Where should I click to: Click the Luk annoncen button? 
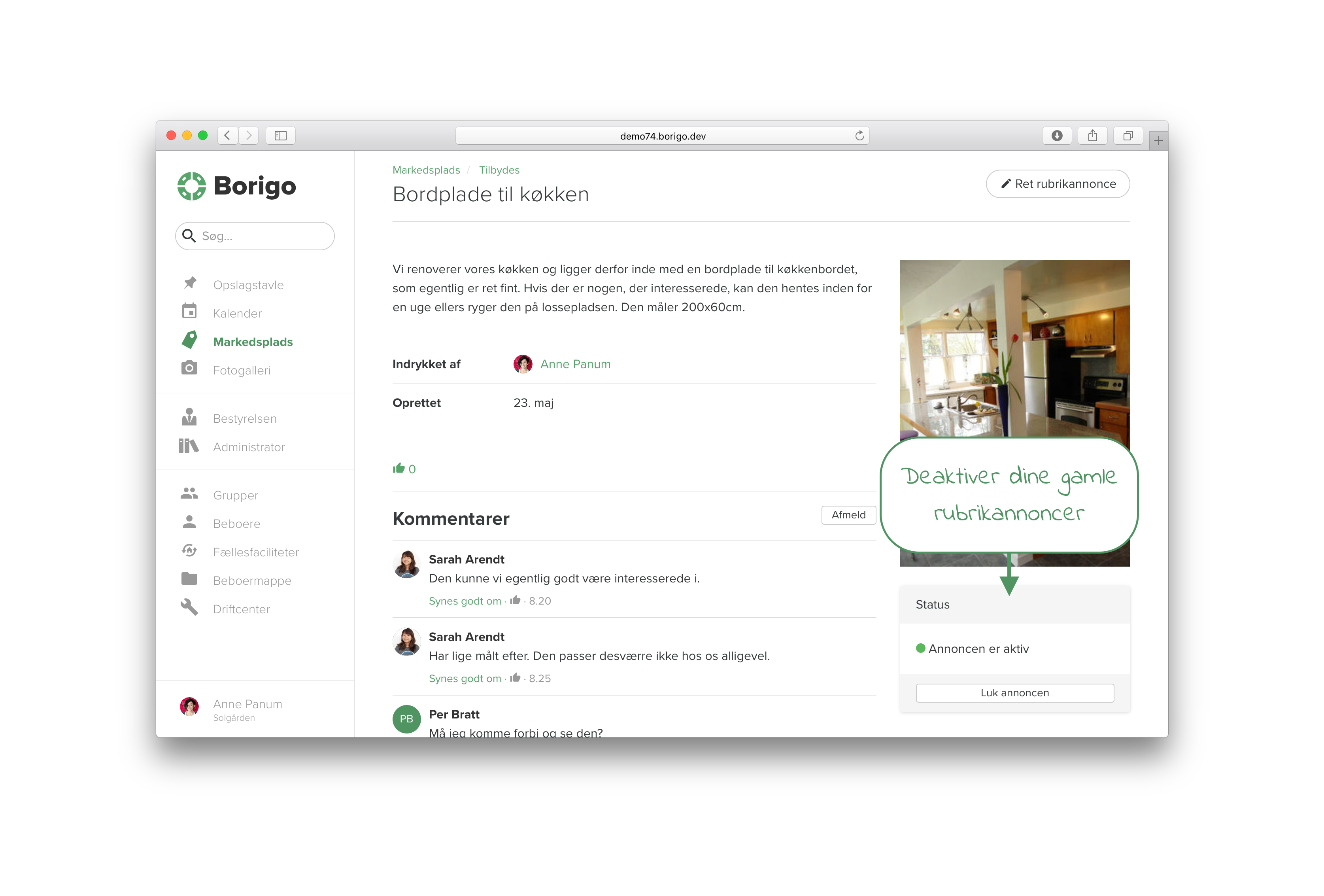1015,692
